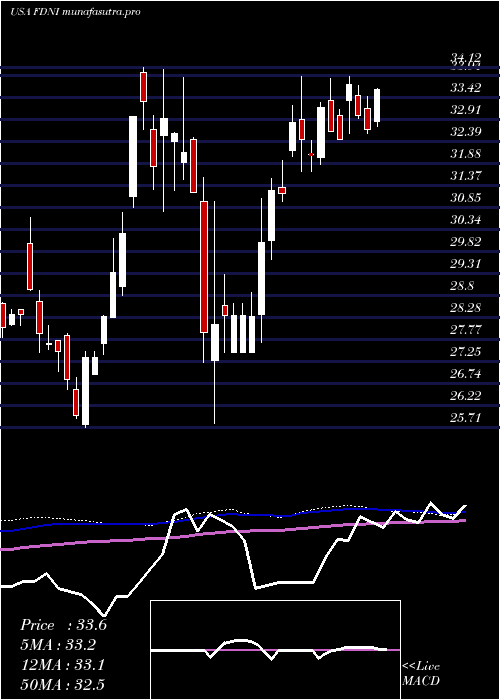Screen dimensions: 500x700
Task: Select the 26.74 price axis label
Action: [466, 374]
